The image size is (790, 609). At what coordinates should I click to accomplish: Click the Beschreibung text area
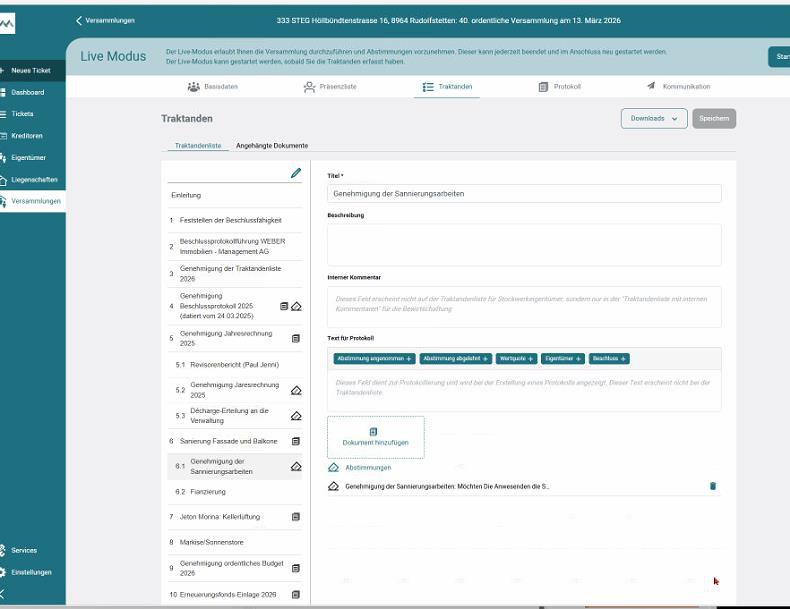pos(524,245)
